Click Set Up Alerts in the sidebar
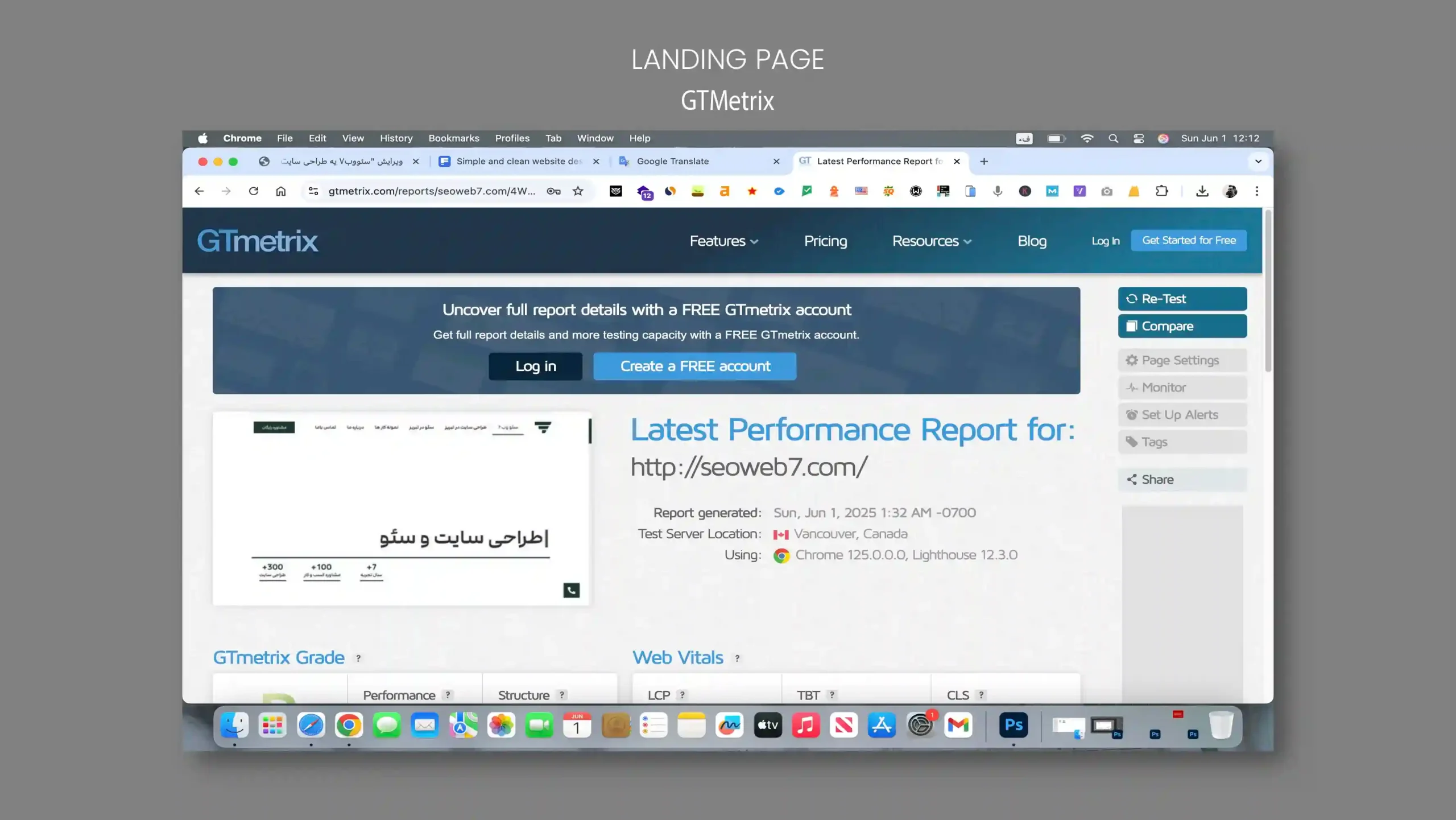This screenshot has height=820, width=1456. coord(1182,415)
